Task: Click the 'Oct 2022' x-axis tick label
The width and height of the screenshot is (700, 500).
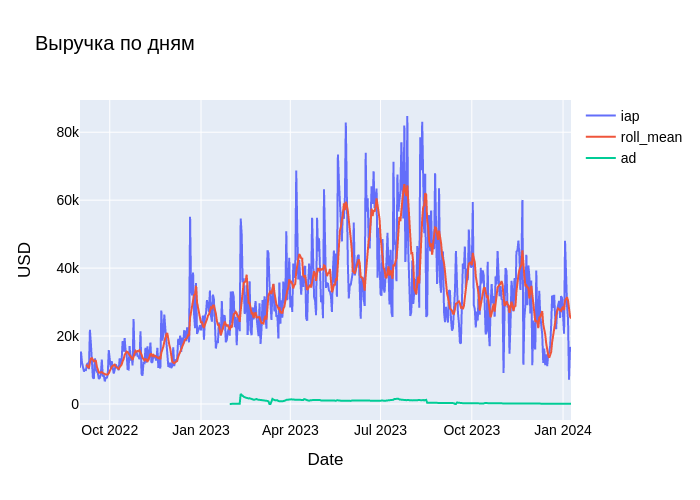Action: coord(109,430)
